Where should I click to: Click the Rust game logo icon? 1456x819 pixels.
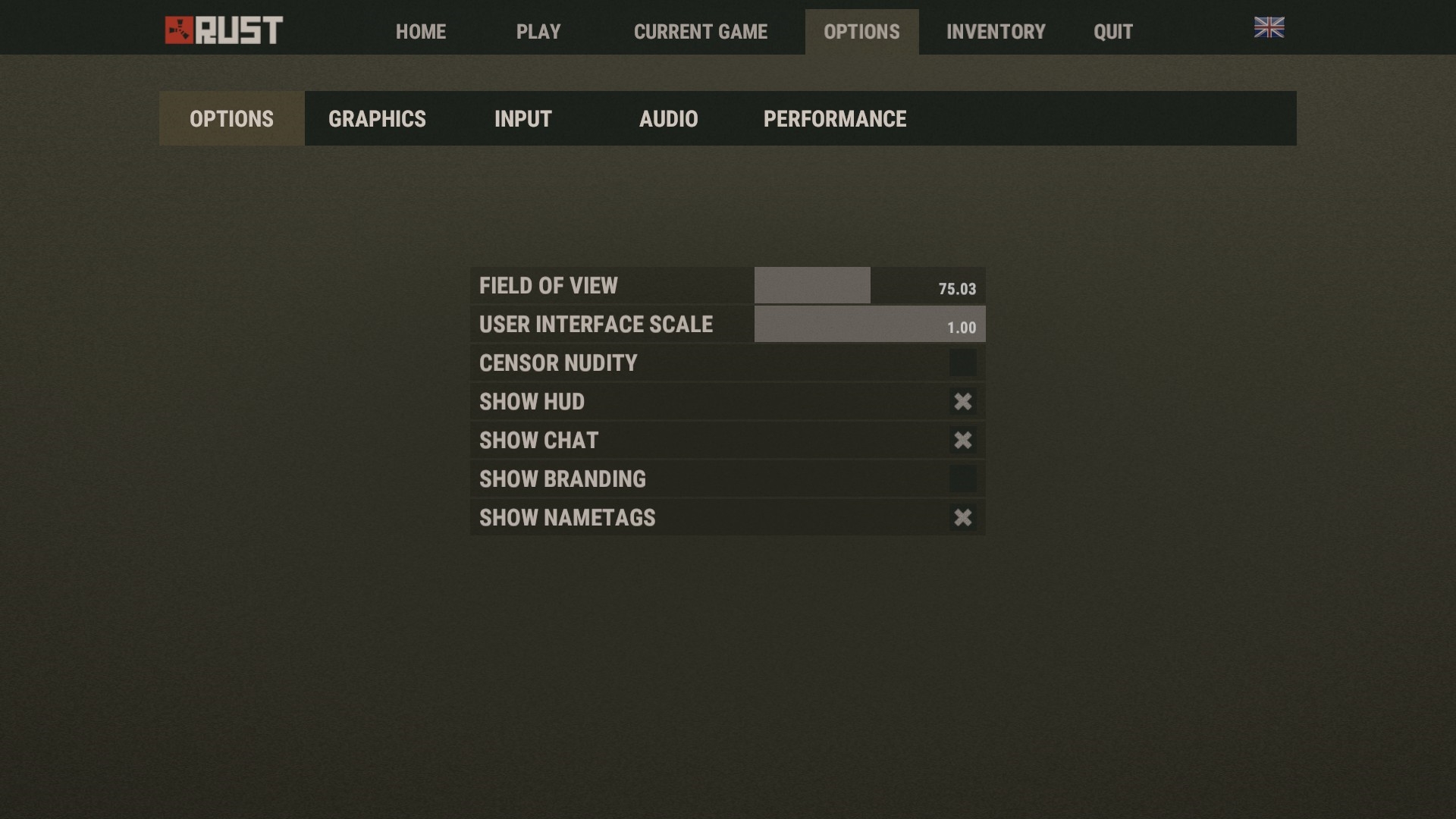pyautogui.click(x=179, y=30)
